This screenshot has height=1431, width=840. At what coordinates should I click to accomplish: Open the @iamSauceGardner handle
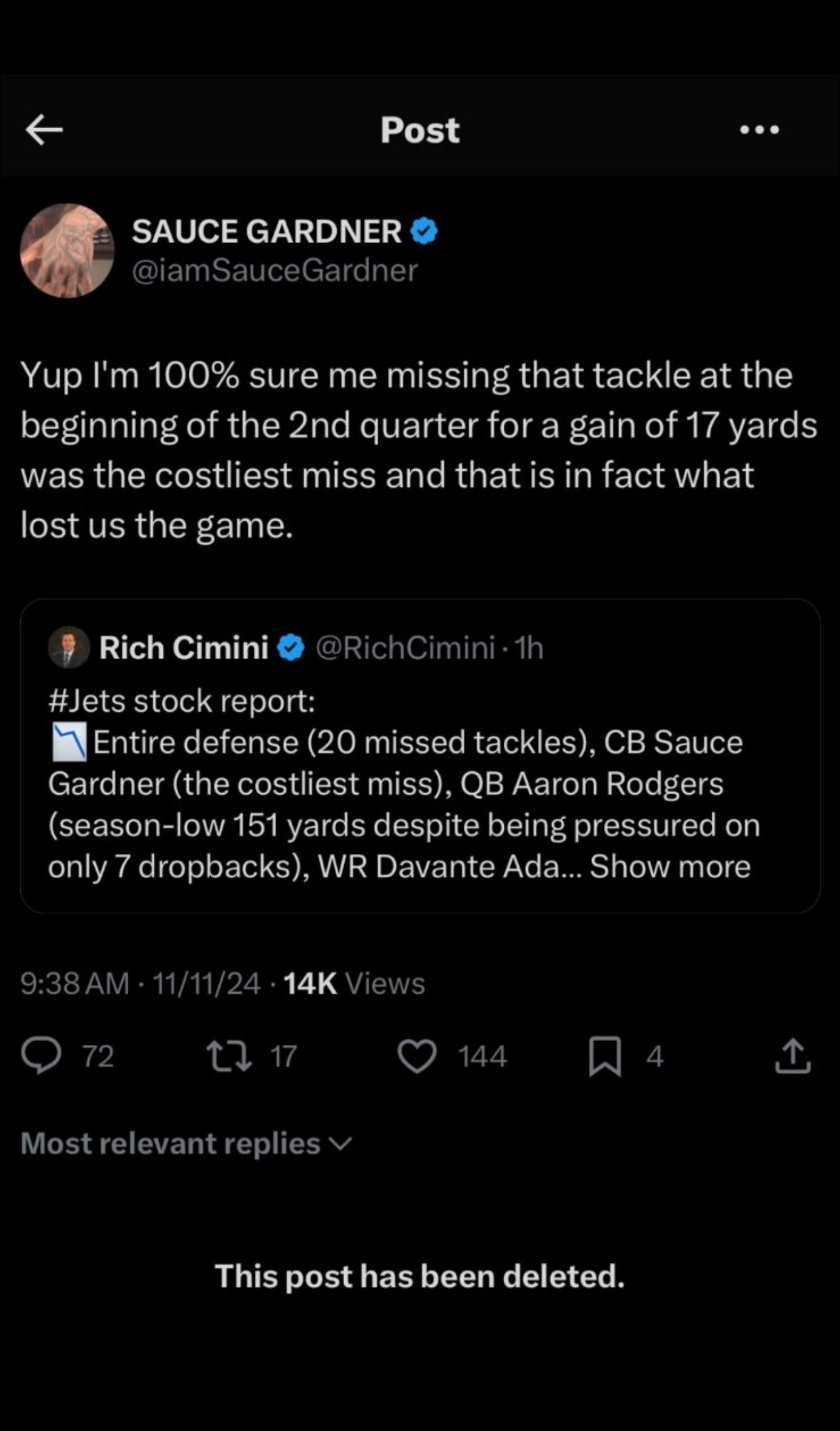(x=274, y=270)
